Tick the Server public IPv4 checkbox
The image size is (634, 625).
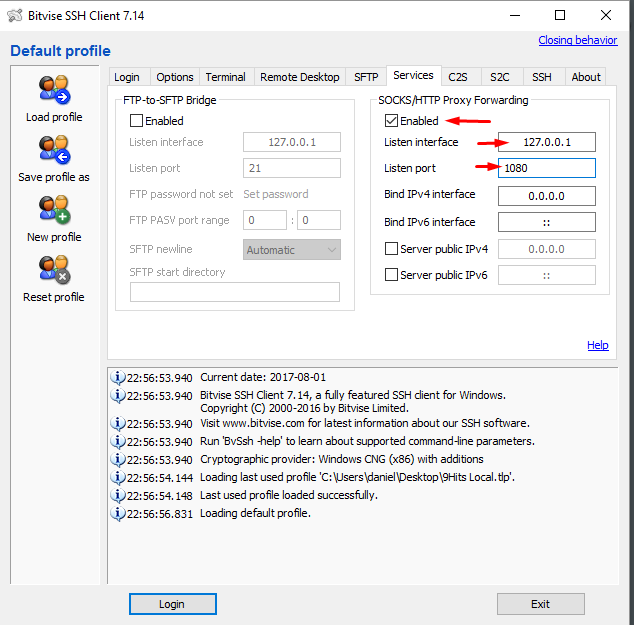391,249
